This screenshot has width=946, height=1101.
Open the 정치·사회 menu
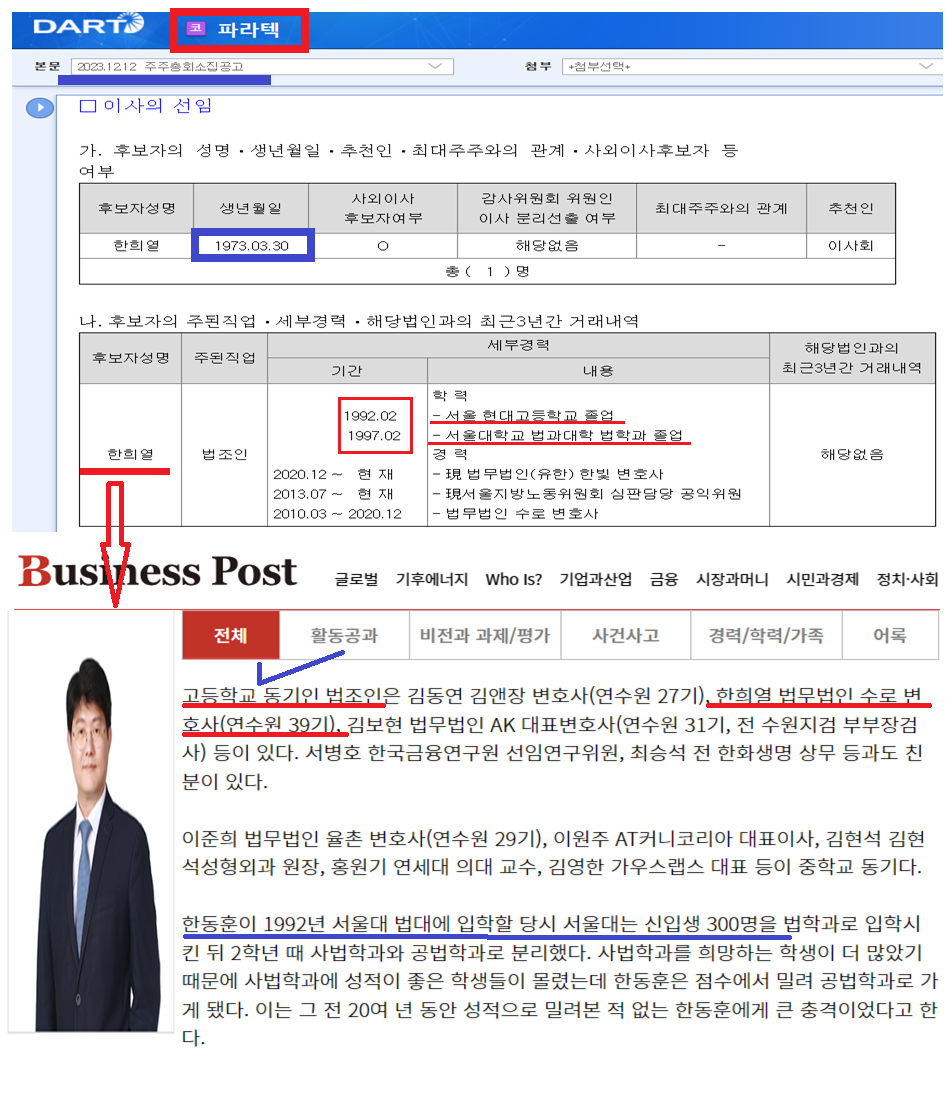(907, 579)
